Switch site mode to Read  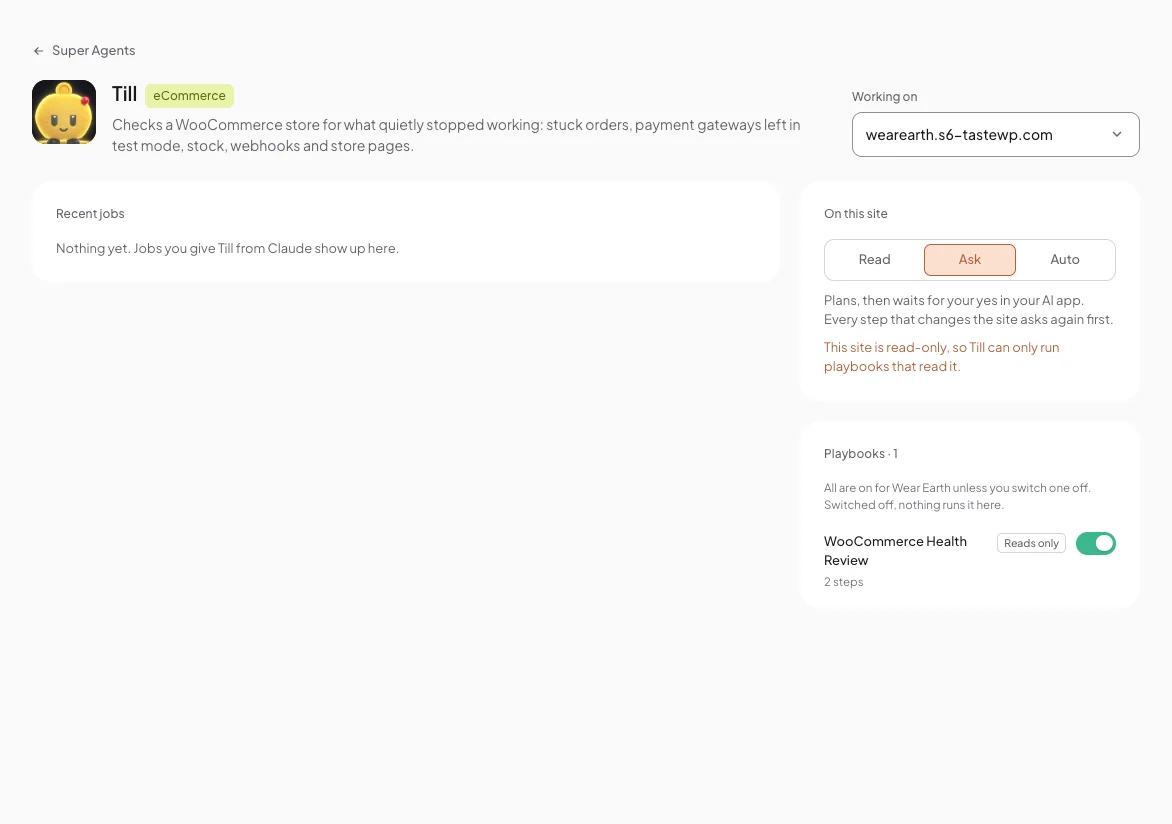[875, 259]
